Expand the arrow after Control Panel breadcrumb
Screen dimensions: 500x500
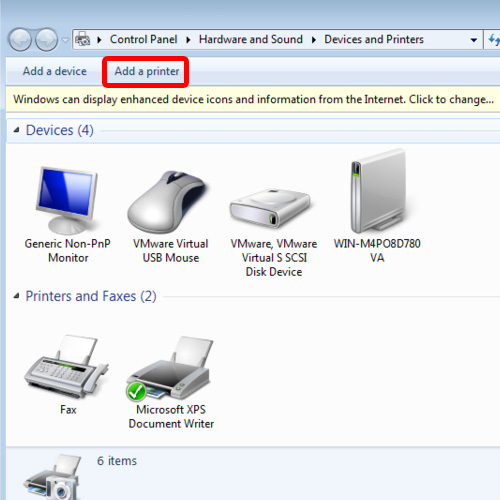188,40
